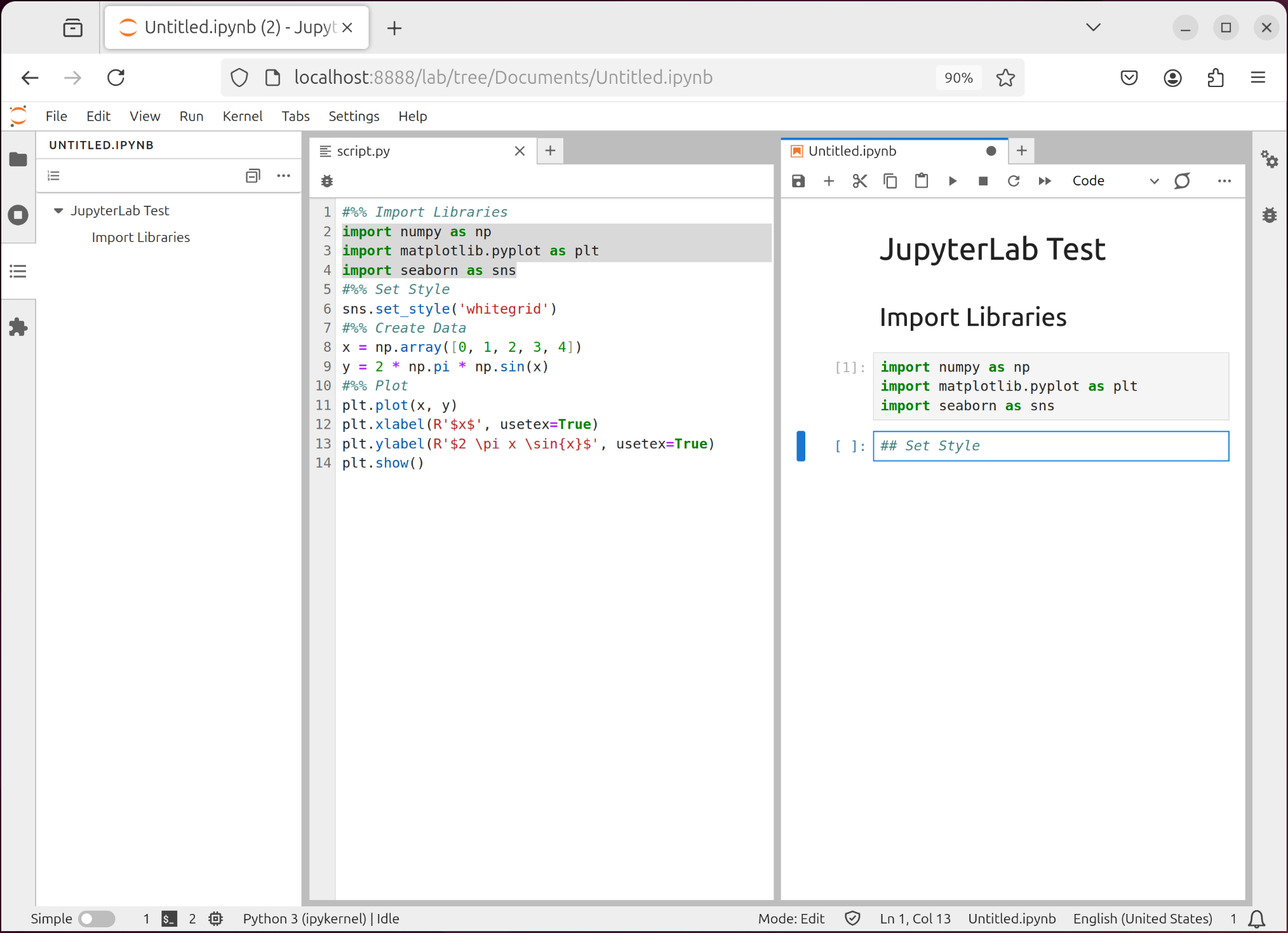
Task: Click the browser address bar URL
Action: (503, 77)
